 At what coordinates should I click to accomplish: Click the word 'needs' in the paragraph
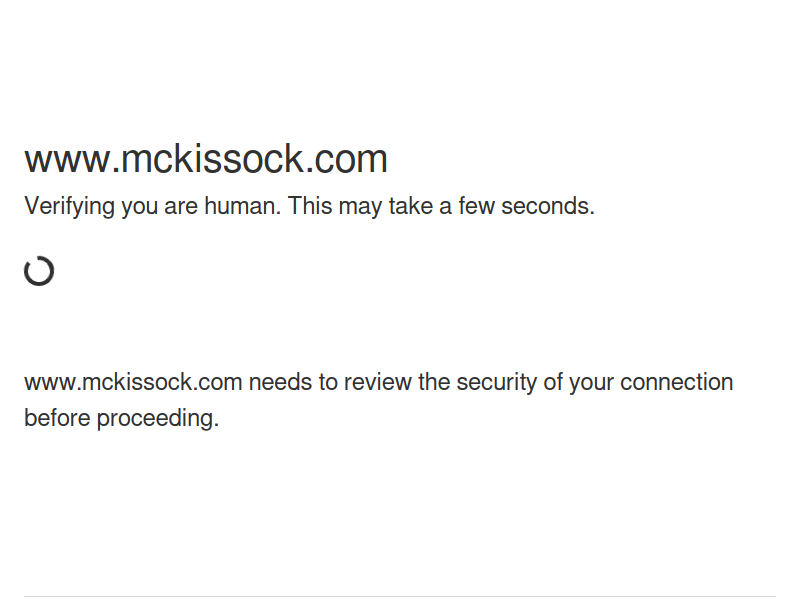click(280, 382)
